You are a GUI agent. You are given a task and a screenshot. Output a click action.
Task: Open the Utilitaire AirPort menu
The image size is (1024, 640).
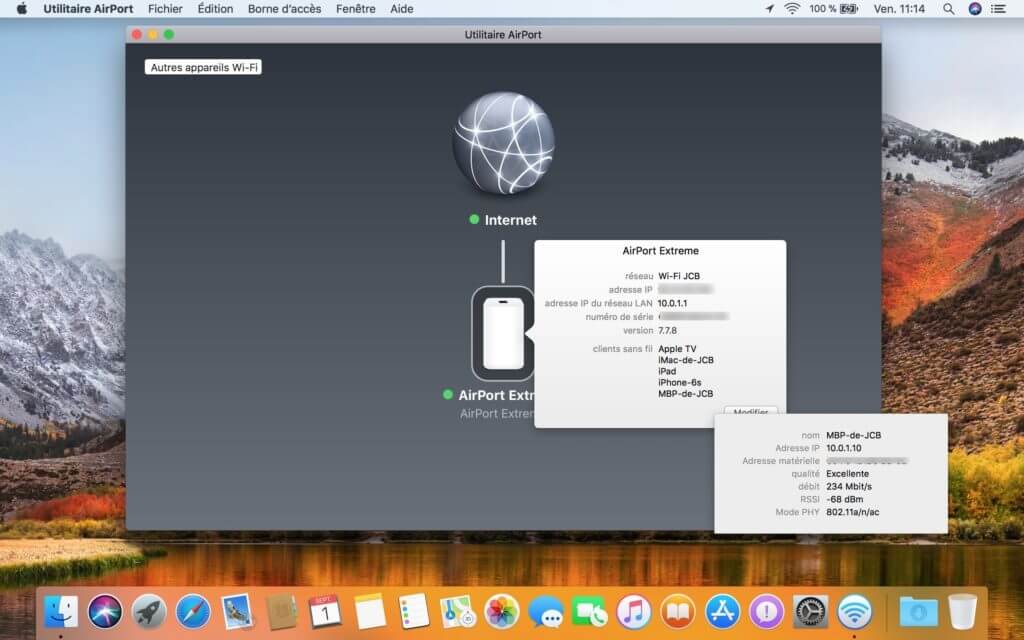[88, 8]
